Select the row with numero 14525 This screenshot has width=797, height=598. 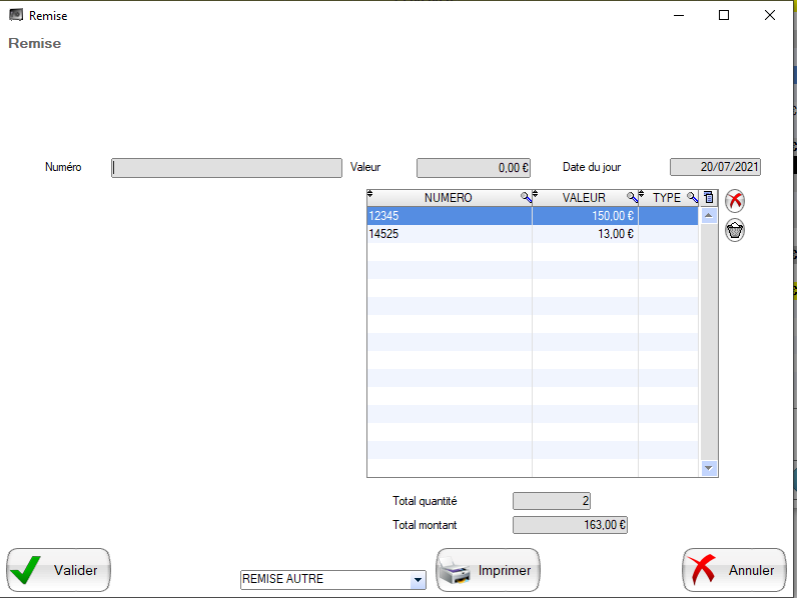coord(449,234)
